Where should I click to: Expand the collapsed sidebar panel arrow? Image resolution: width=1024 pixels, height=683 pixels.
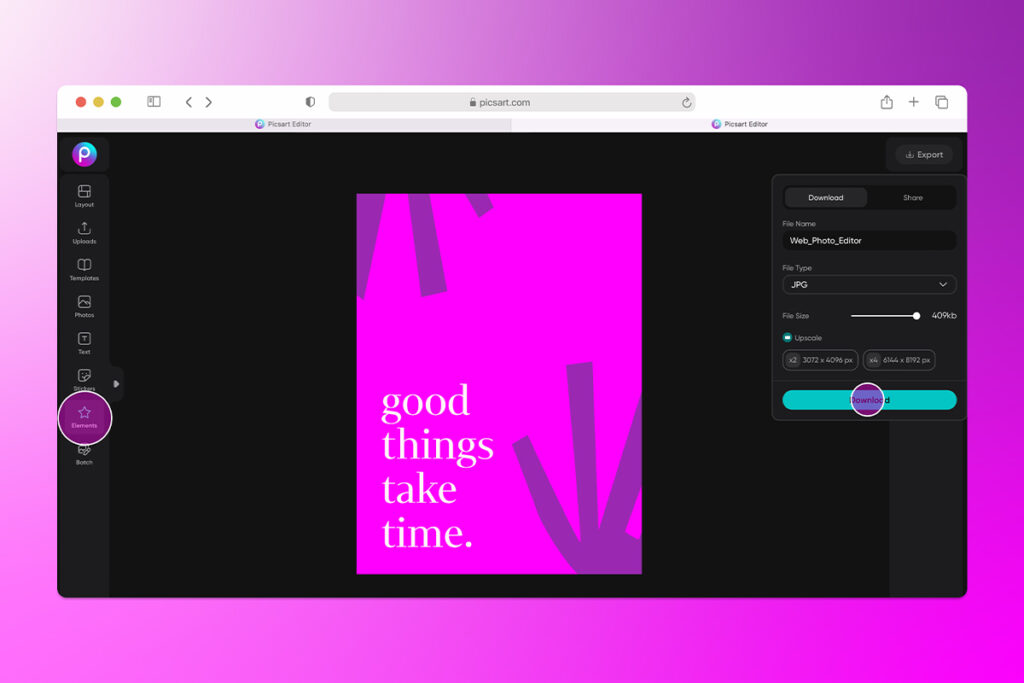click(117, 383)
